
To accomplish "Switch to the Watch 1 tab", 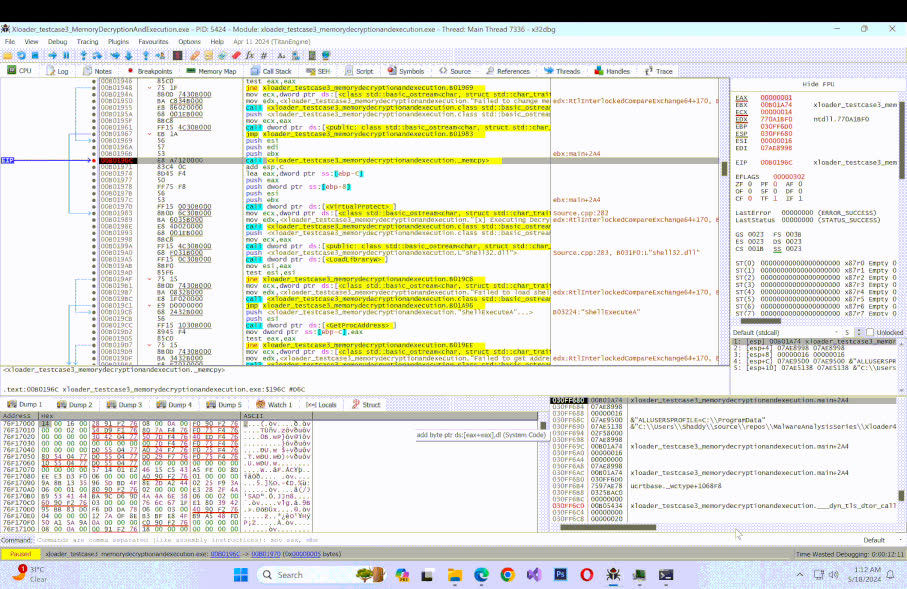I will (x=275, y=404).
